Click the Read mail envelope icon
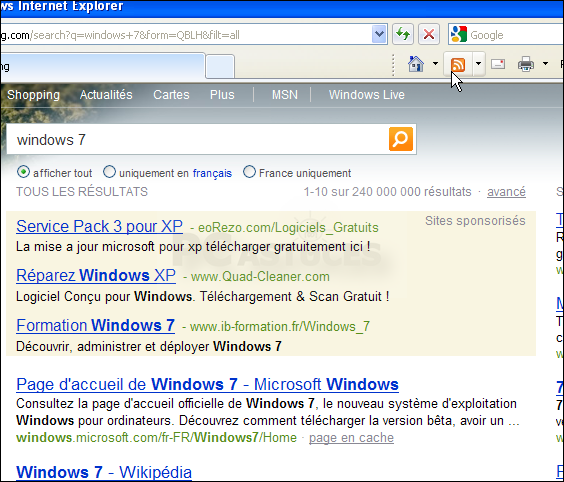564x482 pixels. coord(498,64)
